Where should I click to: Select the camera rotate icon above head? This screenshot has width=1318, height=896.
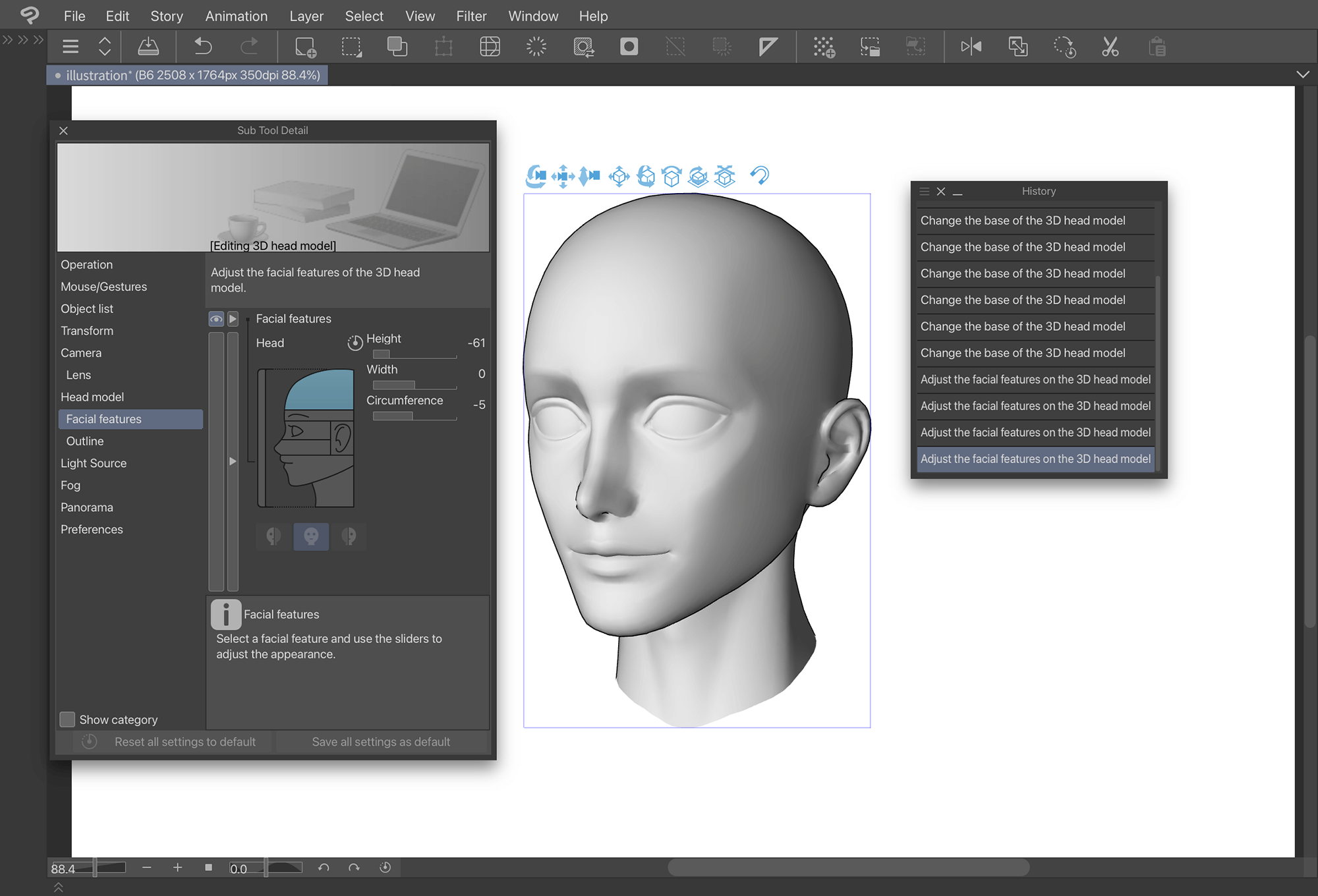click(x=536, y=176)
